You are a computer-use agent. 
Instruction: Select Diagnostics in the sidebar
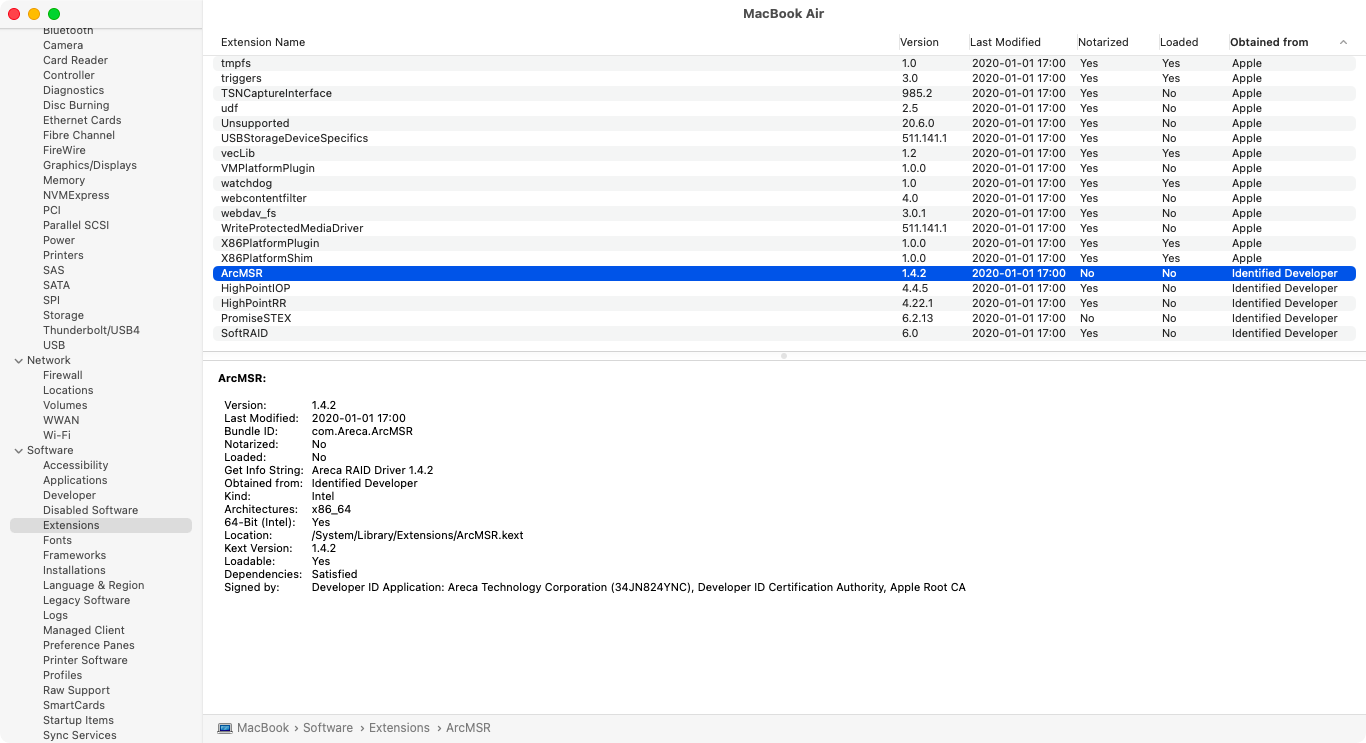[x=73, y=90]
